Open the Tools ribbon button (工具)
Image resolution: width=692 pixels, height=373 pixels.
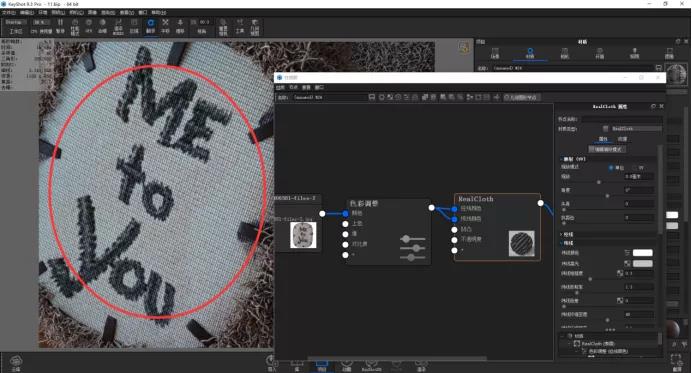coord(240,26)
